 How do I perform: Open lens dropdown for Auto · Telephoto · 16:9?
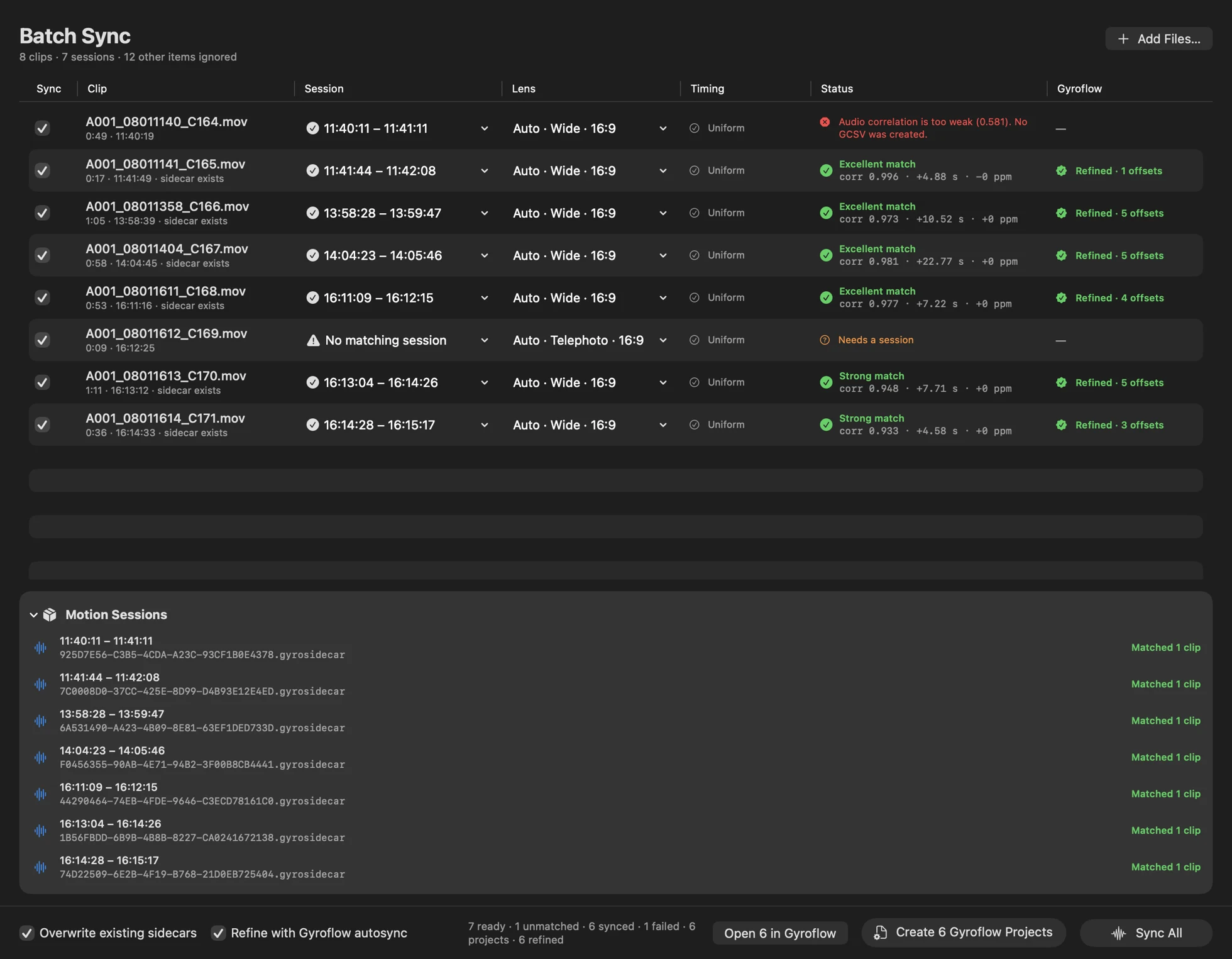(x=663, y=340)
